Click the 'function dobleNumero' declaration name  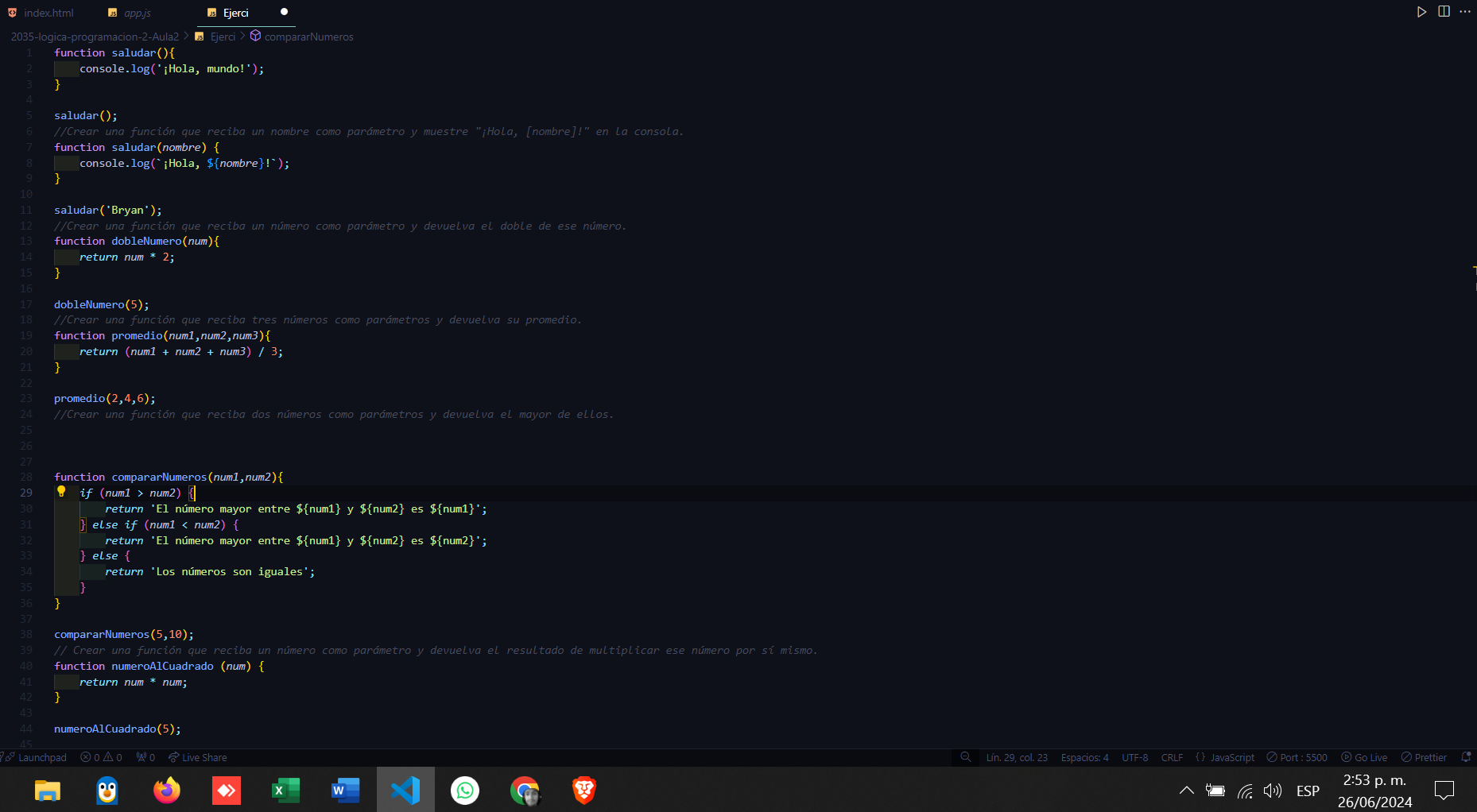pos(146,241)
